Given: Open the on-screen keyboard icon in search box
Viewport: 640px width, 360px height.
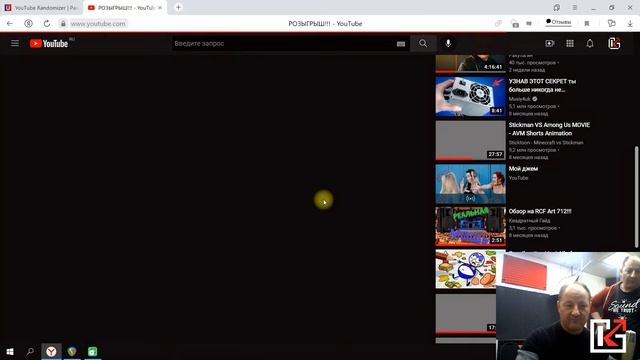Looking at the screenshot, I should tap(401, 44).
